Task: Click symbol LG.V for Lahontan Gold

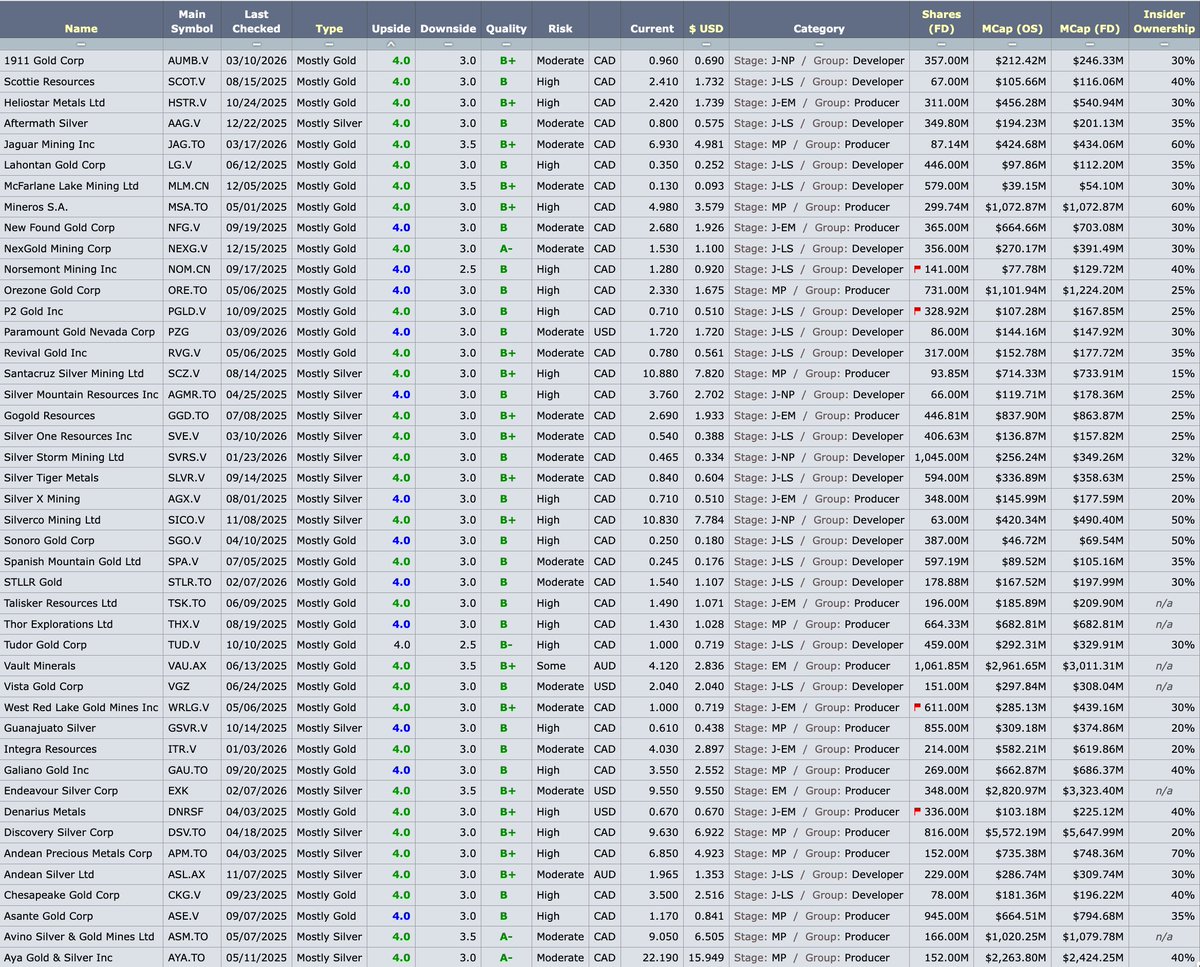Action: point(180,165)
